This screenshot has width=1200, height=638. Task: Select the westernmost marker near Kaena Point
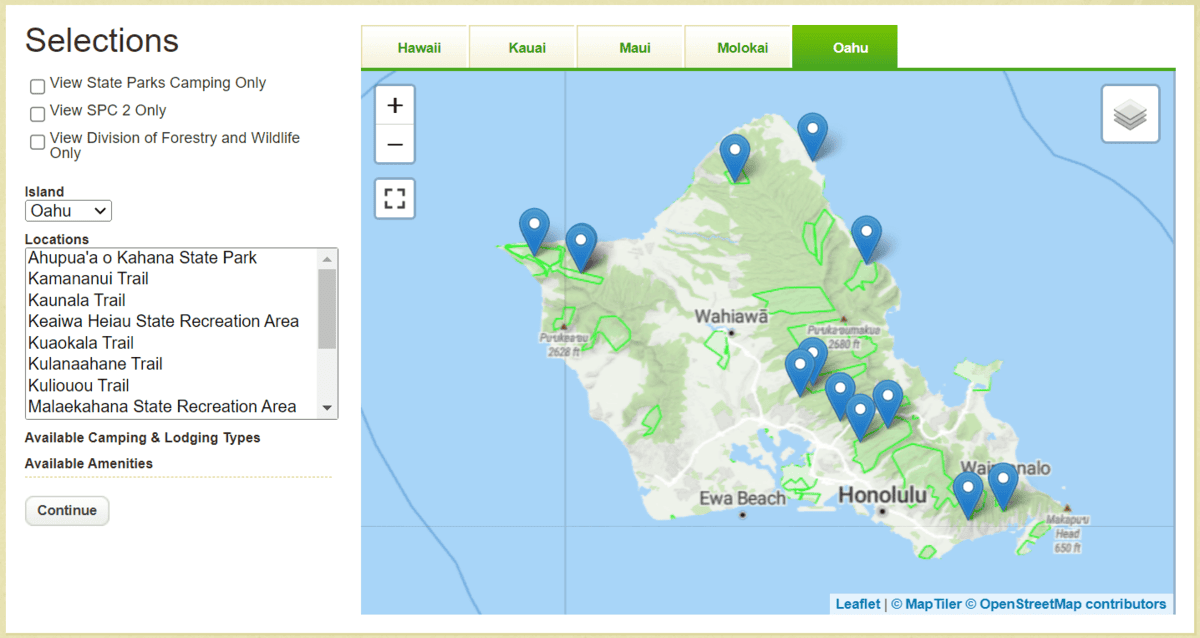[534, 231]
